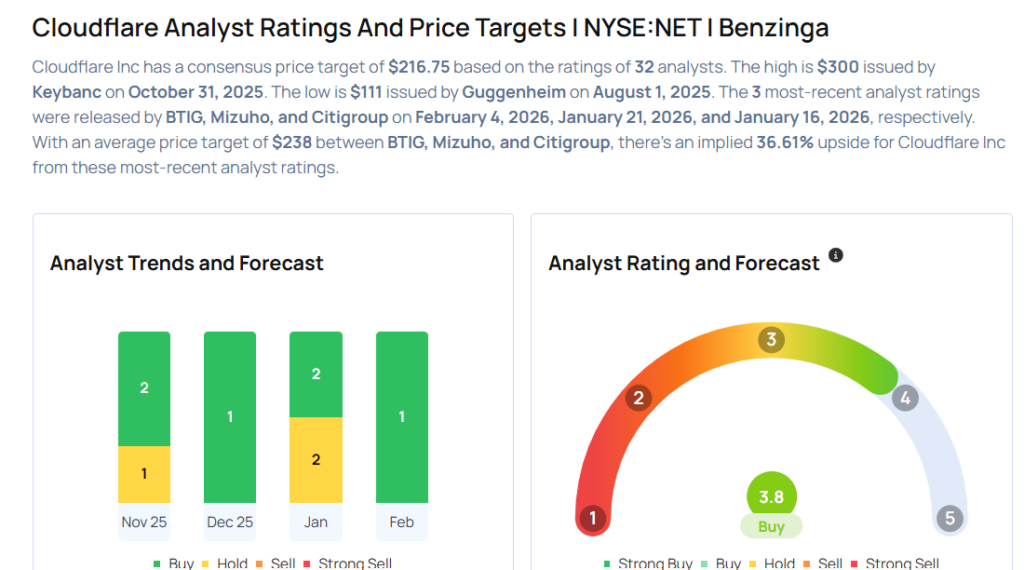The width and height of the screenshot is (1024, 570).
Task: Open the Keybanc analyst link
Action: coord(72,92)
